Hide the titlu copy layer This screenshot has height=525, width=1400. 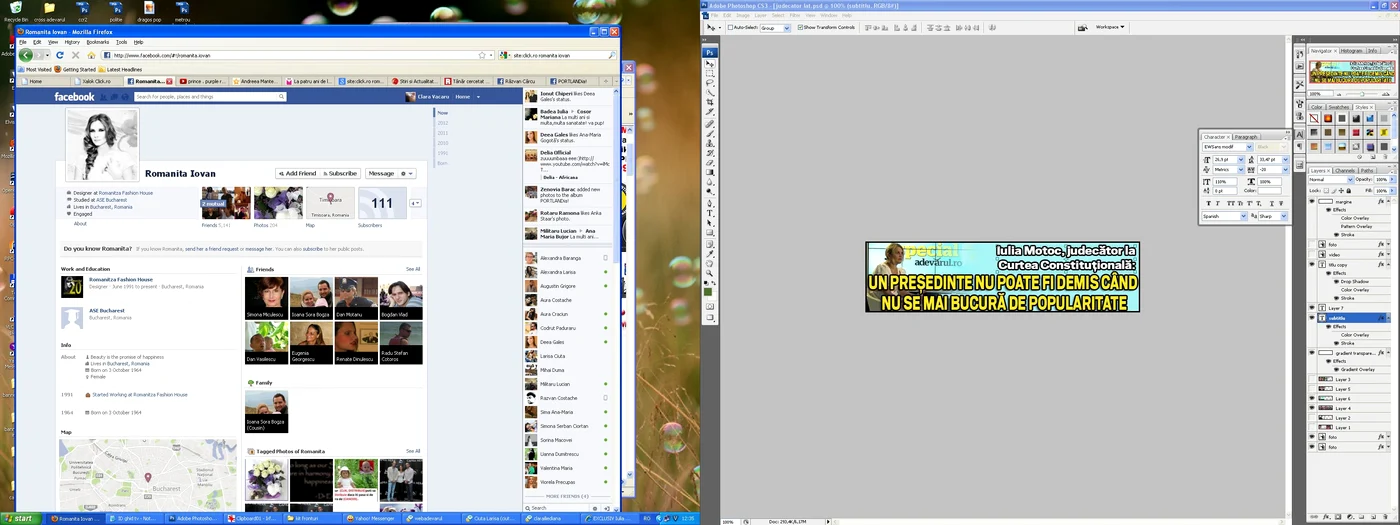tap(1312, 264)
